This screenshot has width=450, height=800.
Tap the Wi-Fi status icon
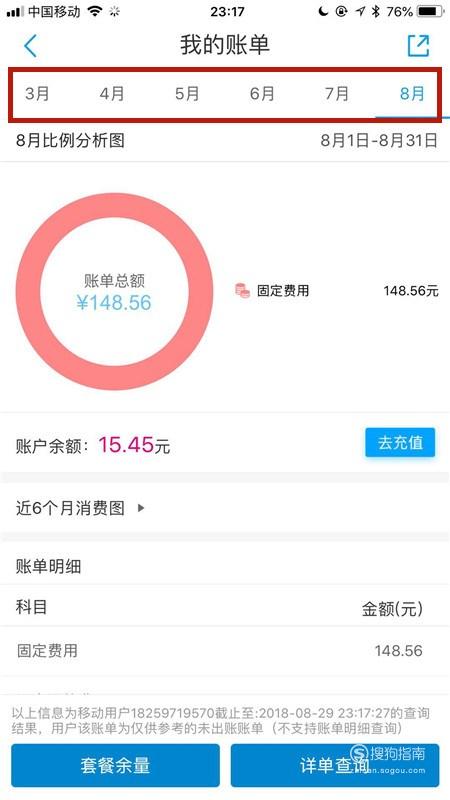95,11
